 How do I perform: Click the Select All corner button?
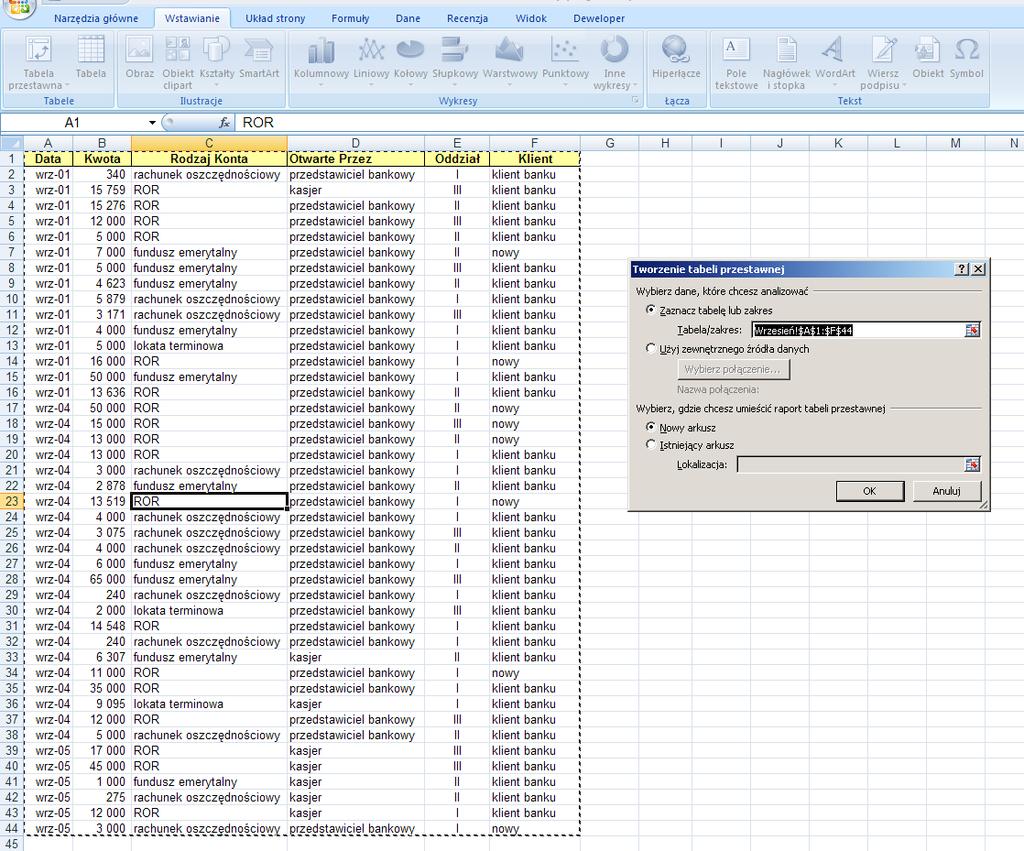[12, 142]
